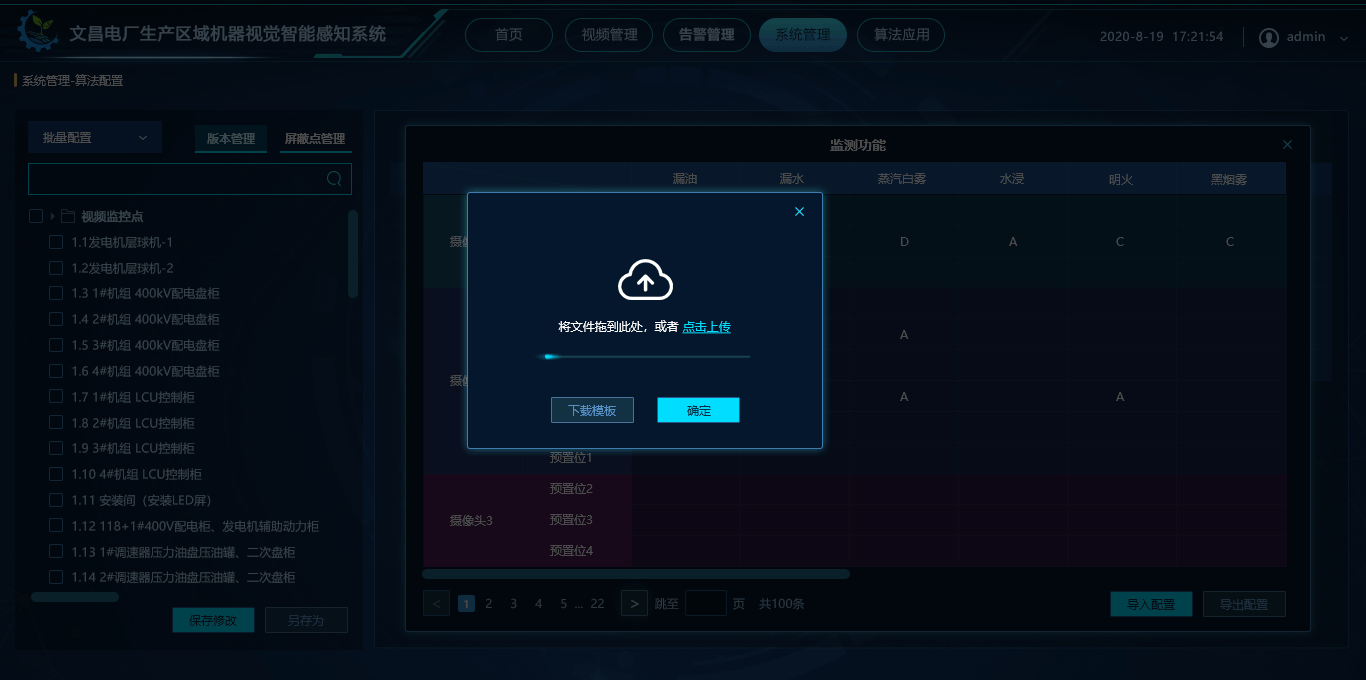The image size is (1366, 680).
Task: Open the 批量配置 dropdown
Action: pyautogui.click(x=95, y=136)
